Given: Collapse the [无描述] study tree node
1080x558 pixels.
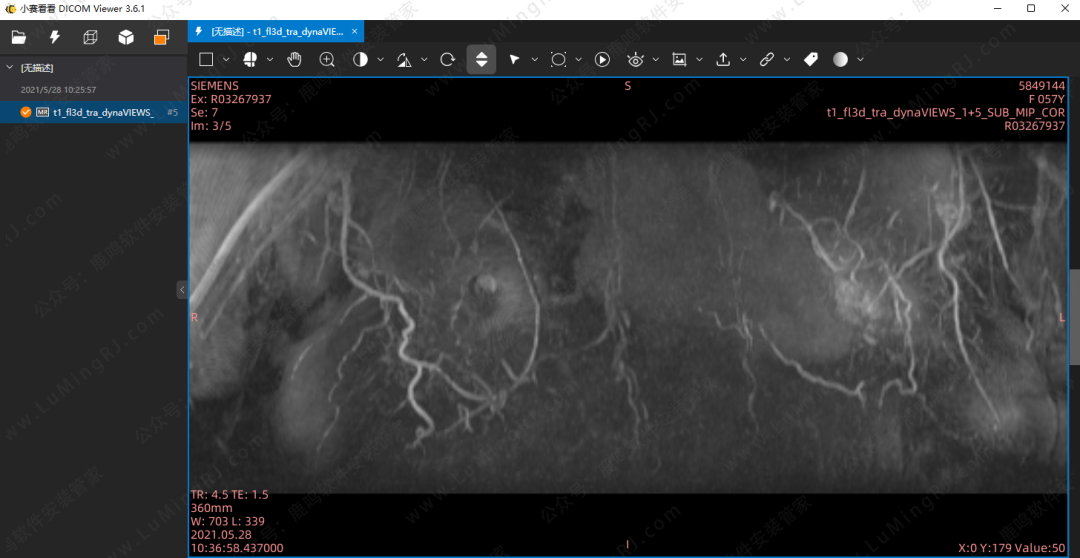Looking at the screenshot, I should point(10,68).
